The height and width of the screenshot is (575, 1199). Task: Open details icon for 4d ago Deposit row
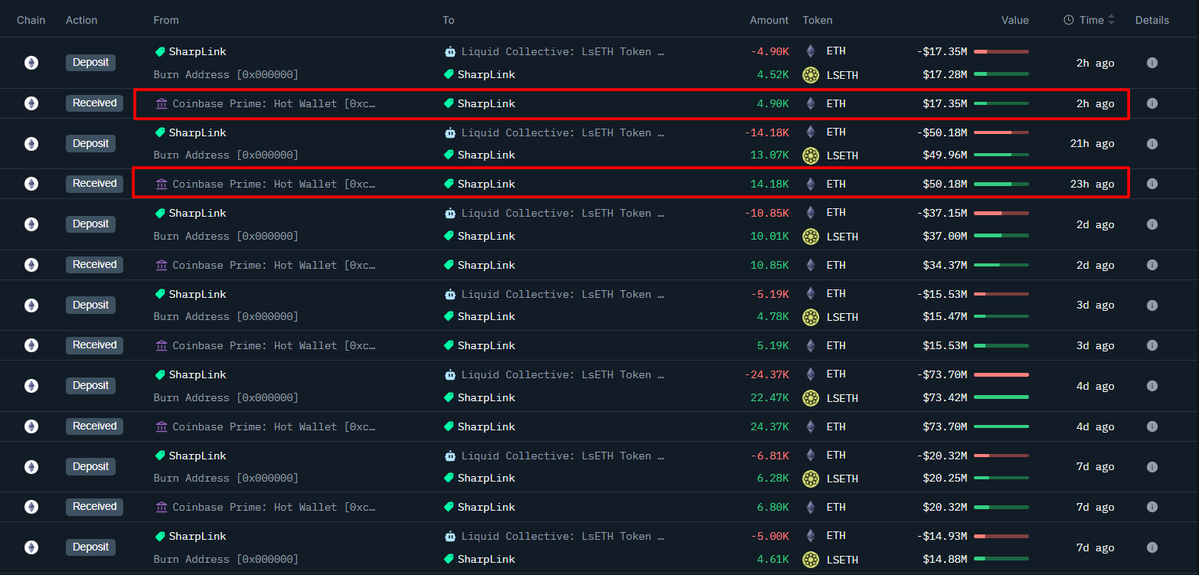(1152, 385)
